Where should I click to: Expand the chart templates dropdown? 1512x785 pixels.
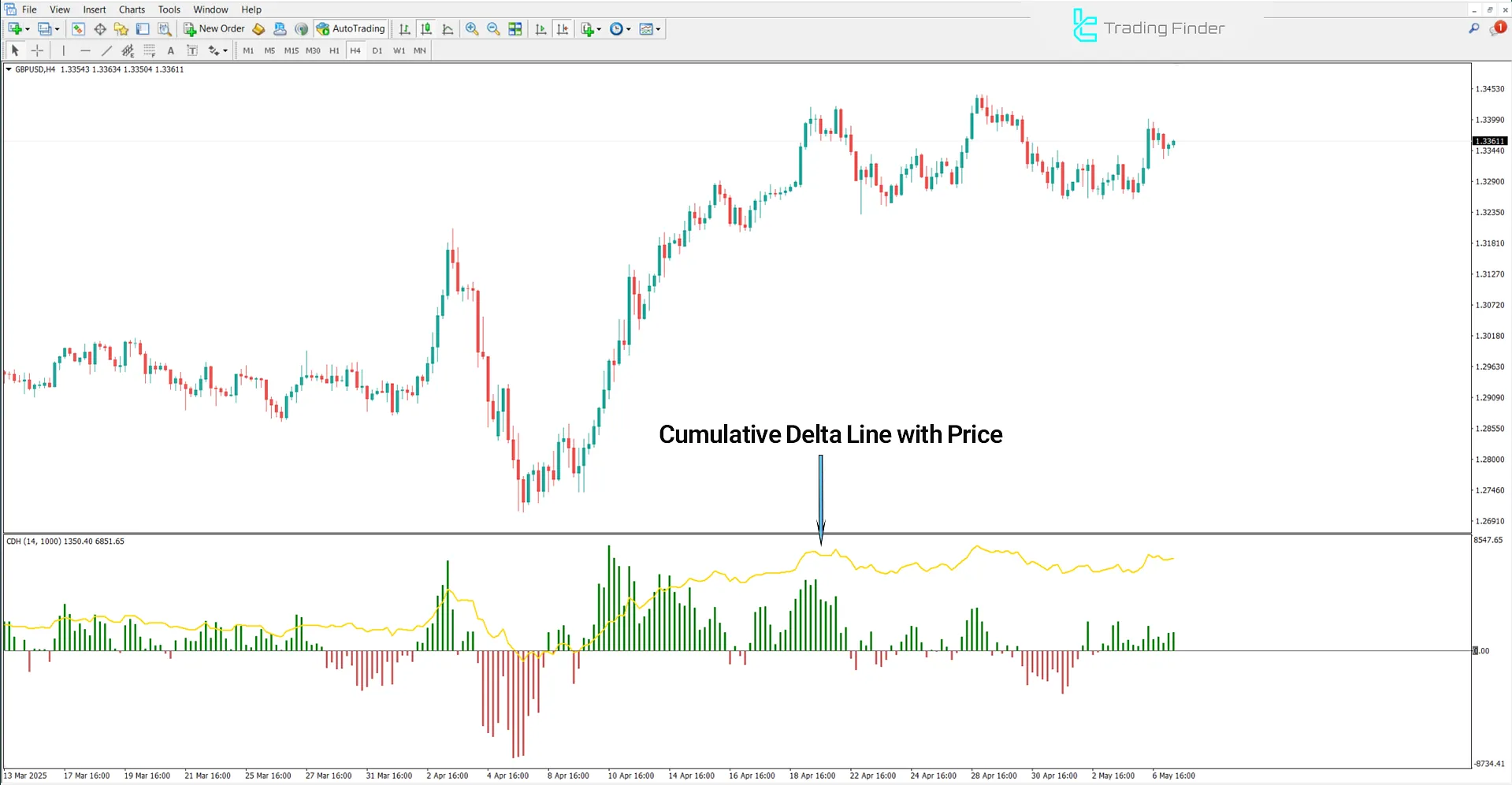[x=658, y=29]
